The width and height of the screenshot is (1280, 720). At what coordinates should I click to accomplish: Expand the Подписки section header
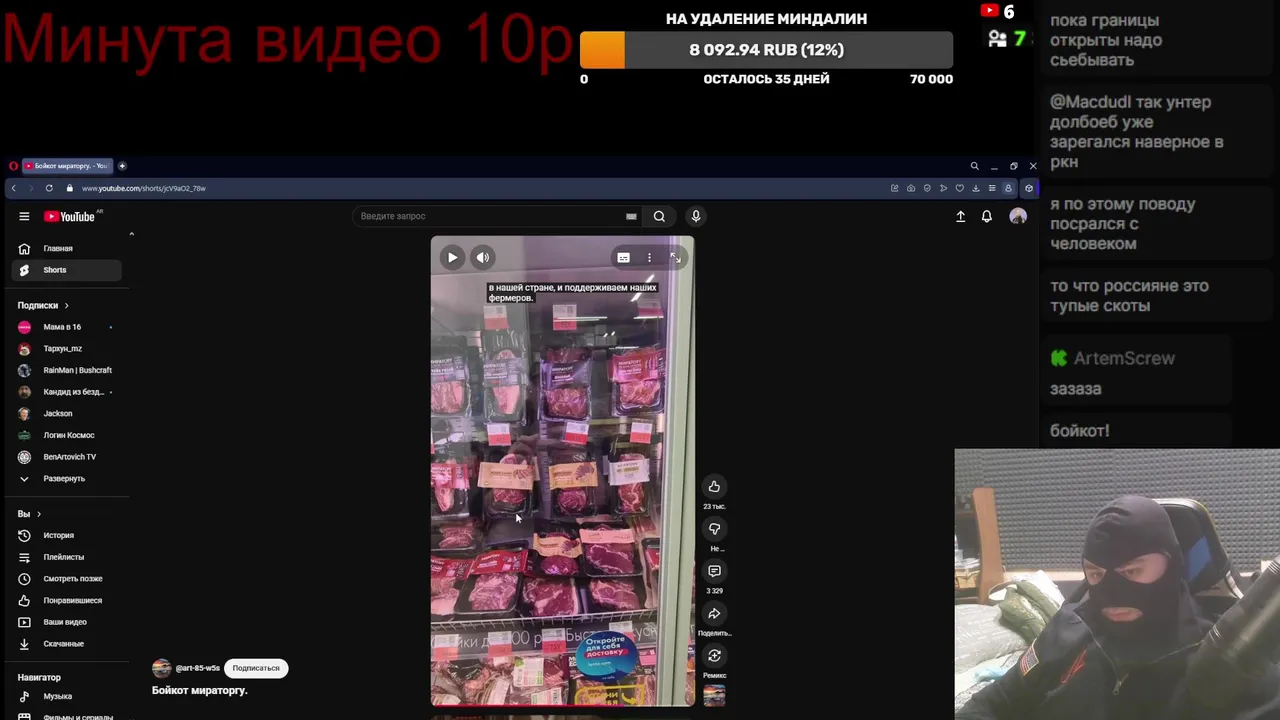[x=43, y=305]
